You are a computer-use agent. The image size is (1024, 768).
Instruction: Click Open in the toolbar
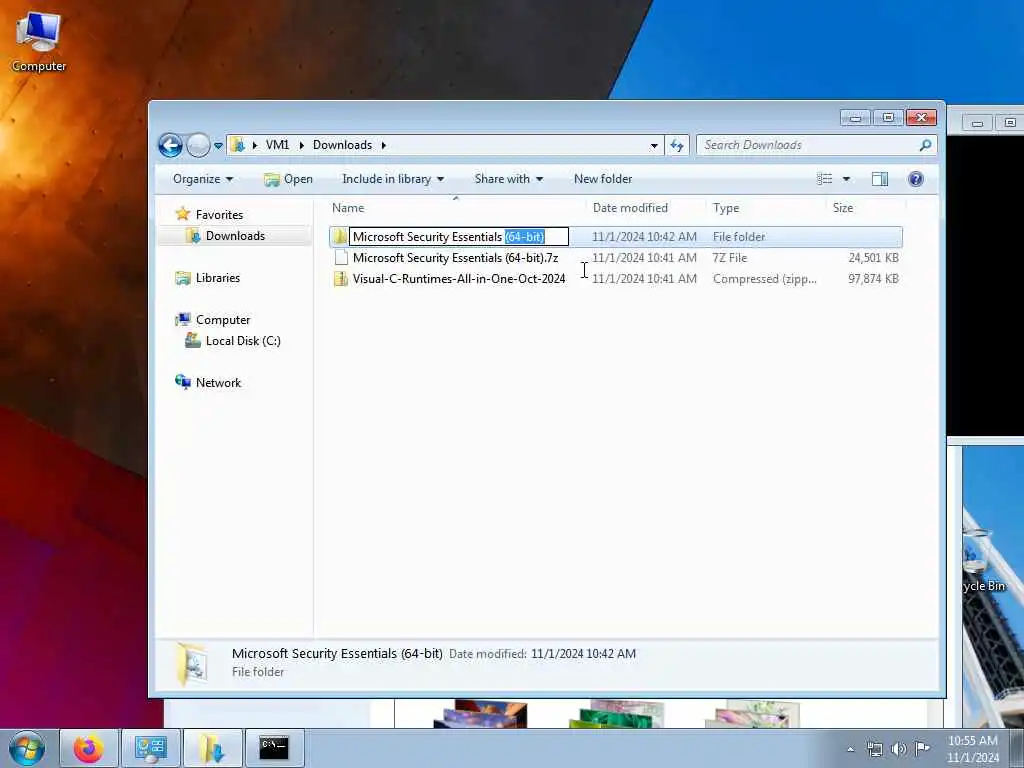pyautogui.click(x=288, y=179)
